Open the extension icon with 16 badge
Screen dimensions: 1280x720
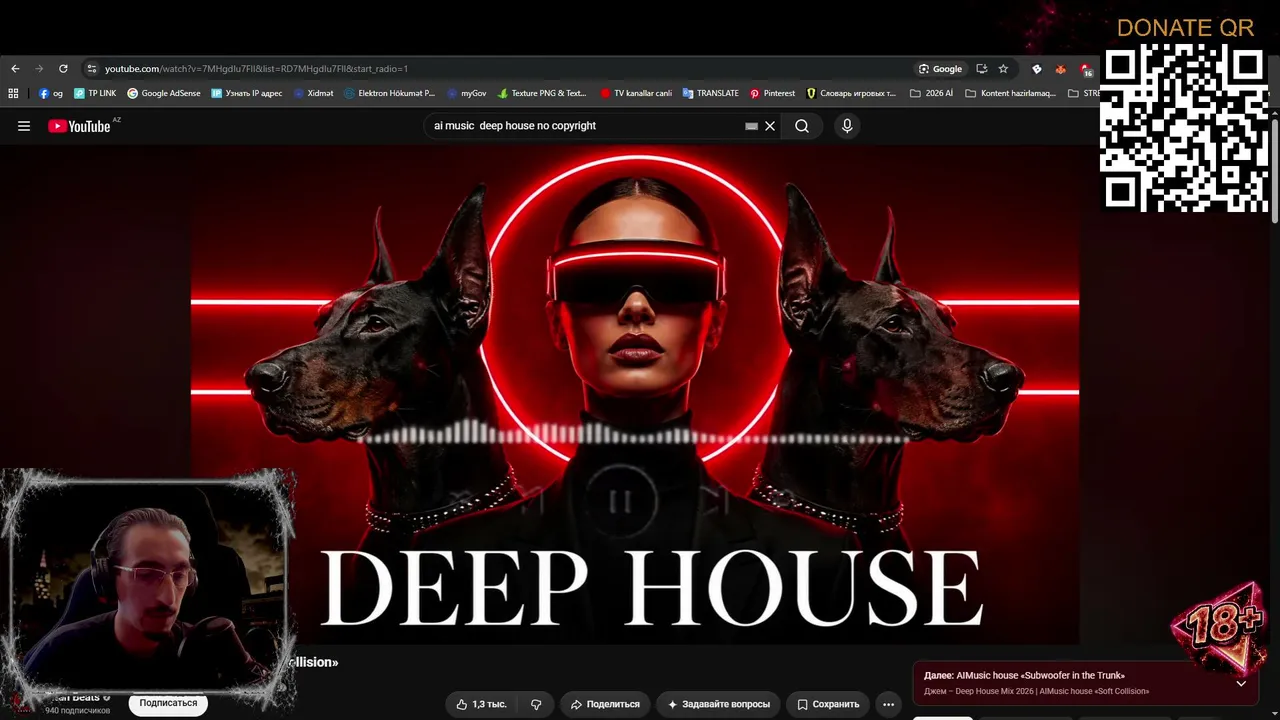pyautogui.click(x=1086, y=69)
